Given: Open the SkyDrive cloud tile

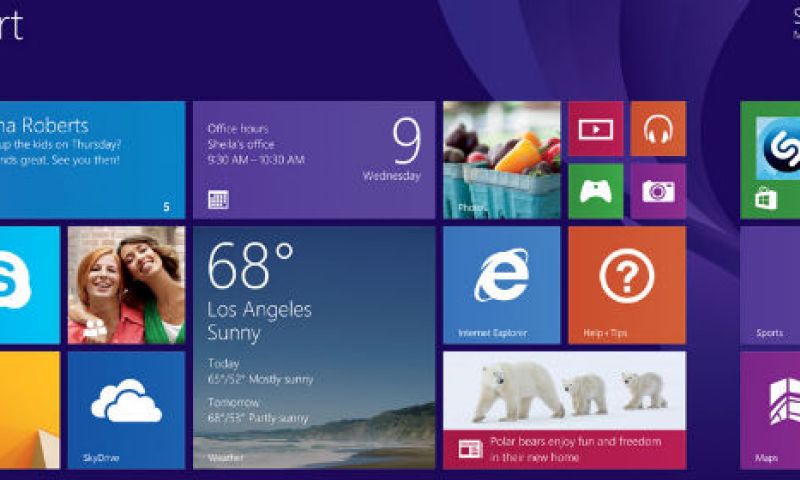Looking at the screenshot, I should [127, 410].
